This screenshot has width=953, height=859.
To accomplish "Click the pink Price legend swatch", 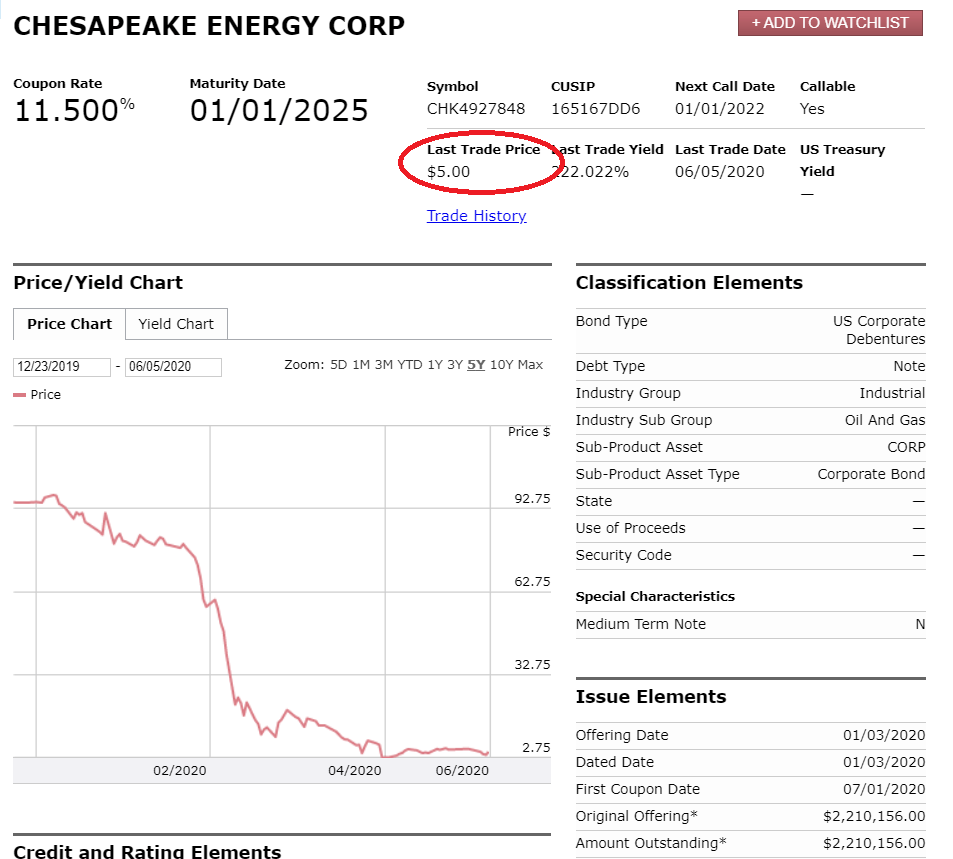I will [x=19, y=395].
